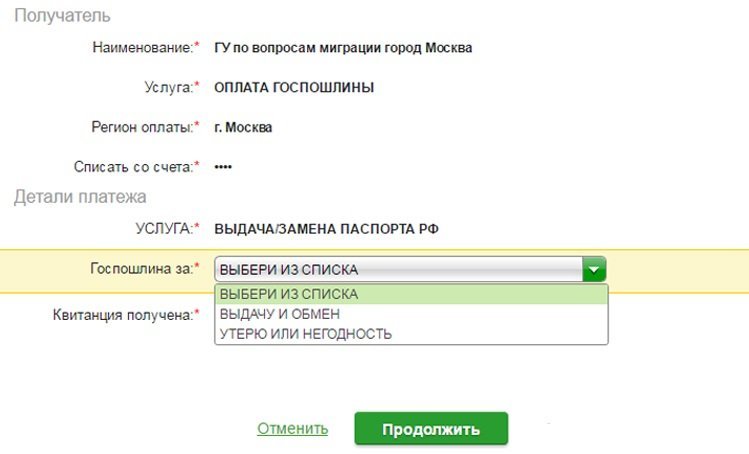Click the 'г. Москва' region value
Image resolution: width=749 pixels, height=454 pixels.
point(243,127)
